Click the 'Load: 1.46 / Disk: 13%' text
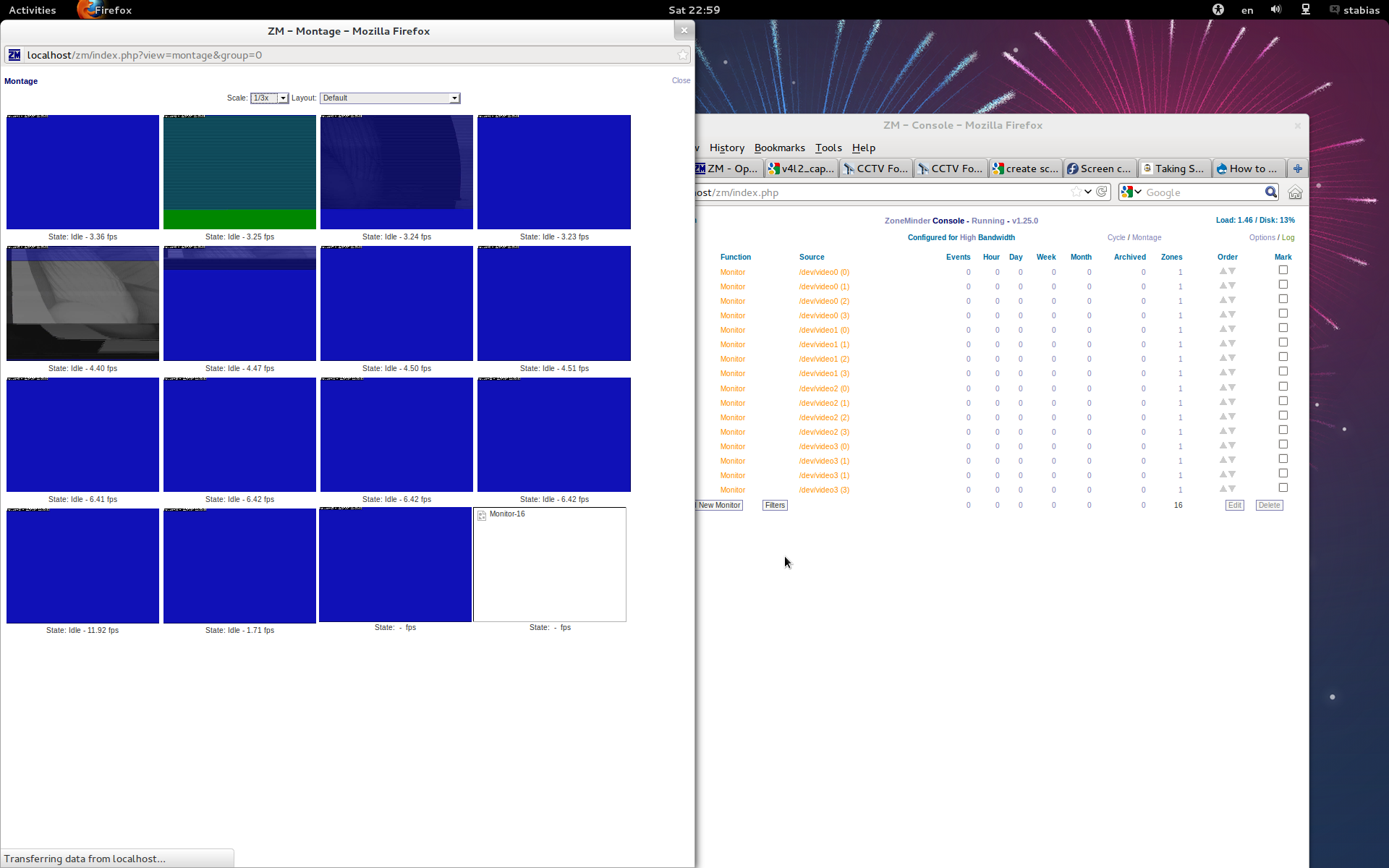Viewport: 1389px width, 868px height. pyautogui.click(x=1255, y=220)
